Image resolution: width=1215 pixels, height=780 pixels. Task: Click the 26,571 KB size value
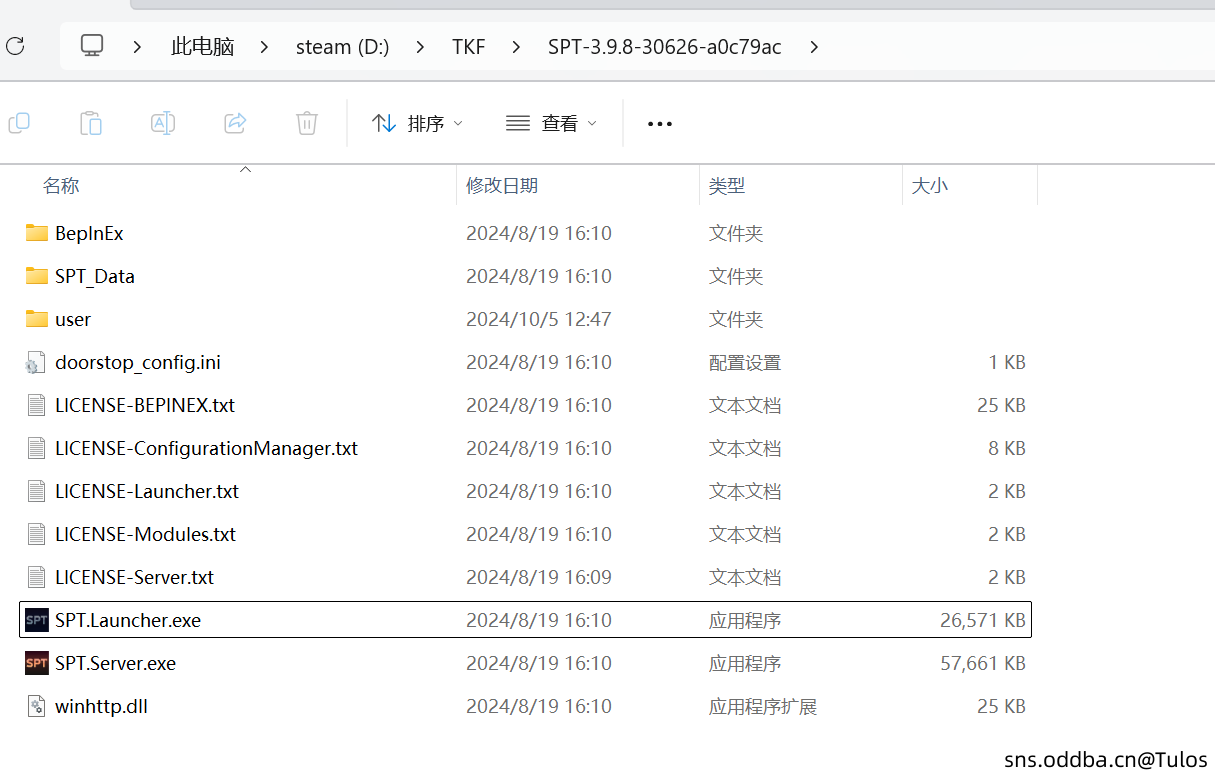click(983, 620)
